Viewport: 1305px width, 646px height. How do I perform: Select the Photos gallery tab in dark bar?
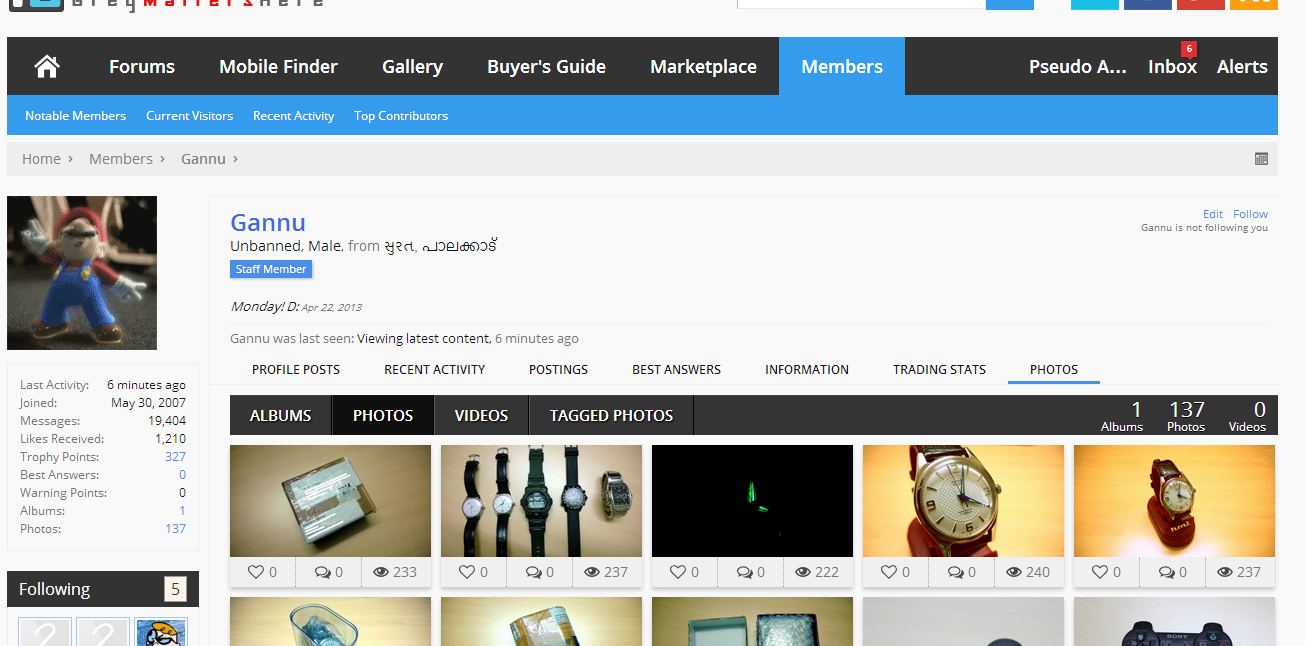tap(383, 415)
